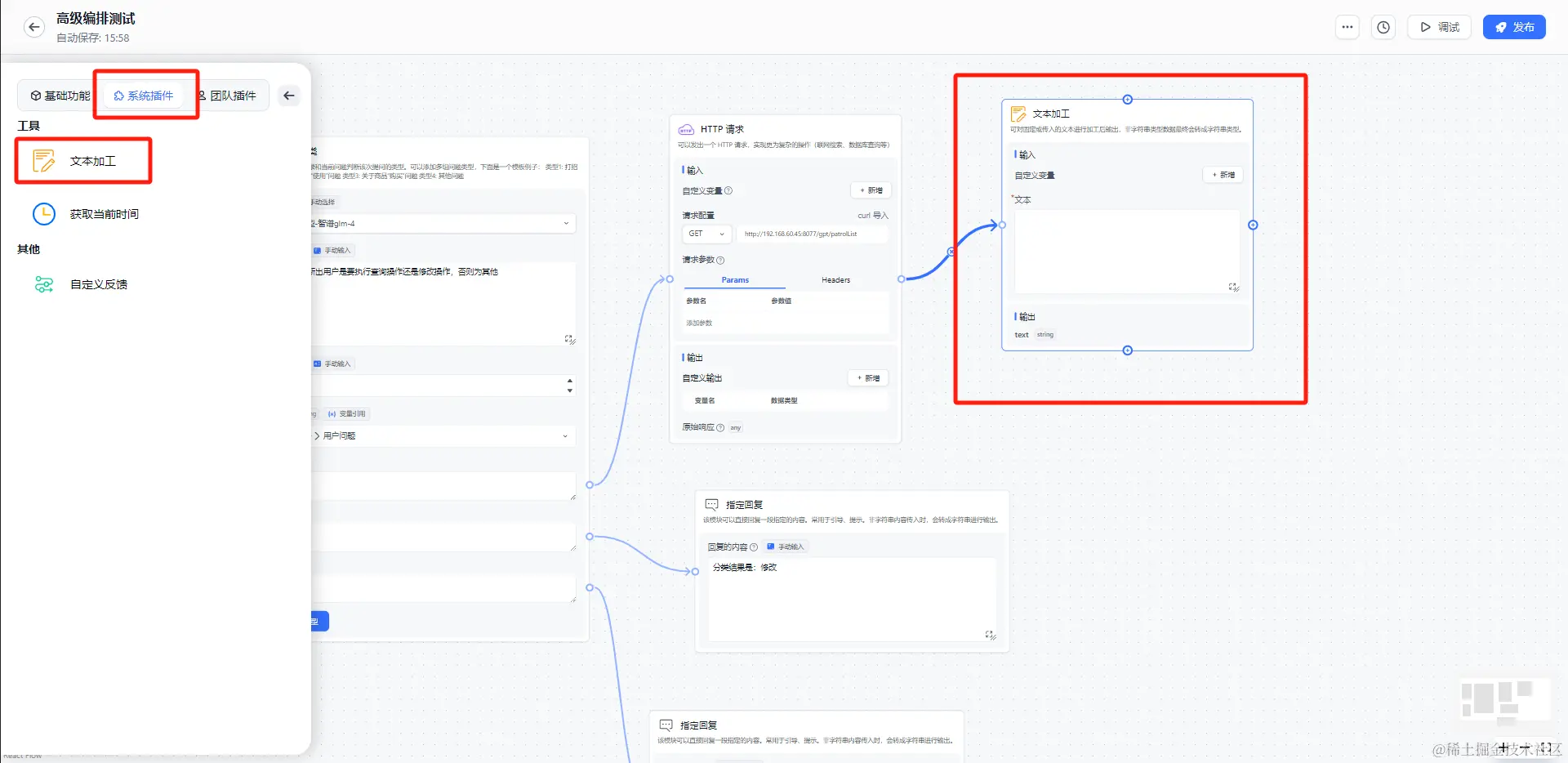Click the 手动输入 tag above the prompt text
Screen dimensions: 1568x763
(333, 250)
